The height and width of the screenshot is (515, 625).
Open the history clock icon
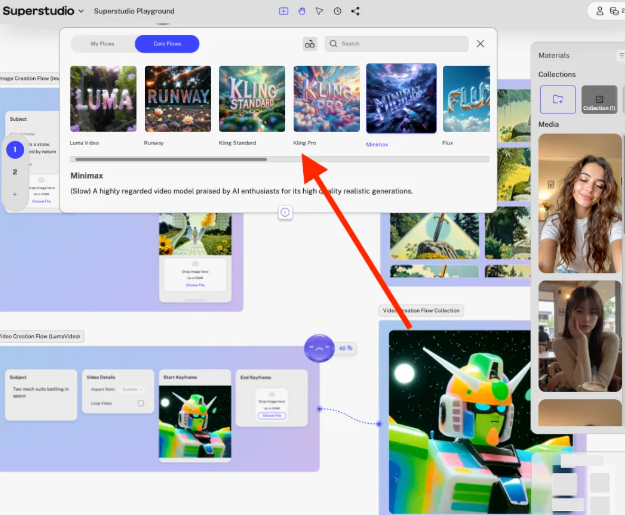(338, 11)
